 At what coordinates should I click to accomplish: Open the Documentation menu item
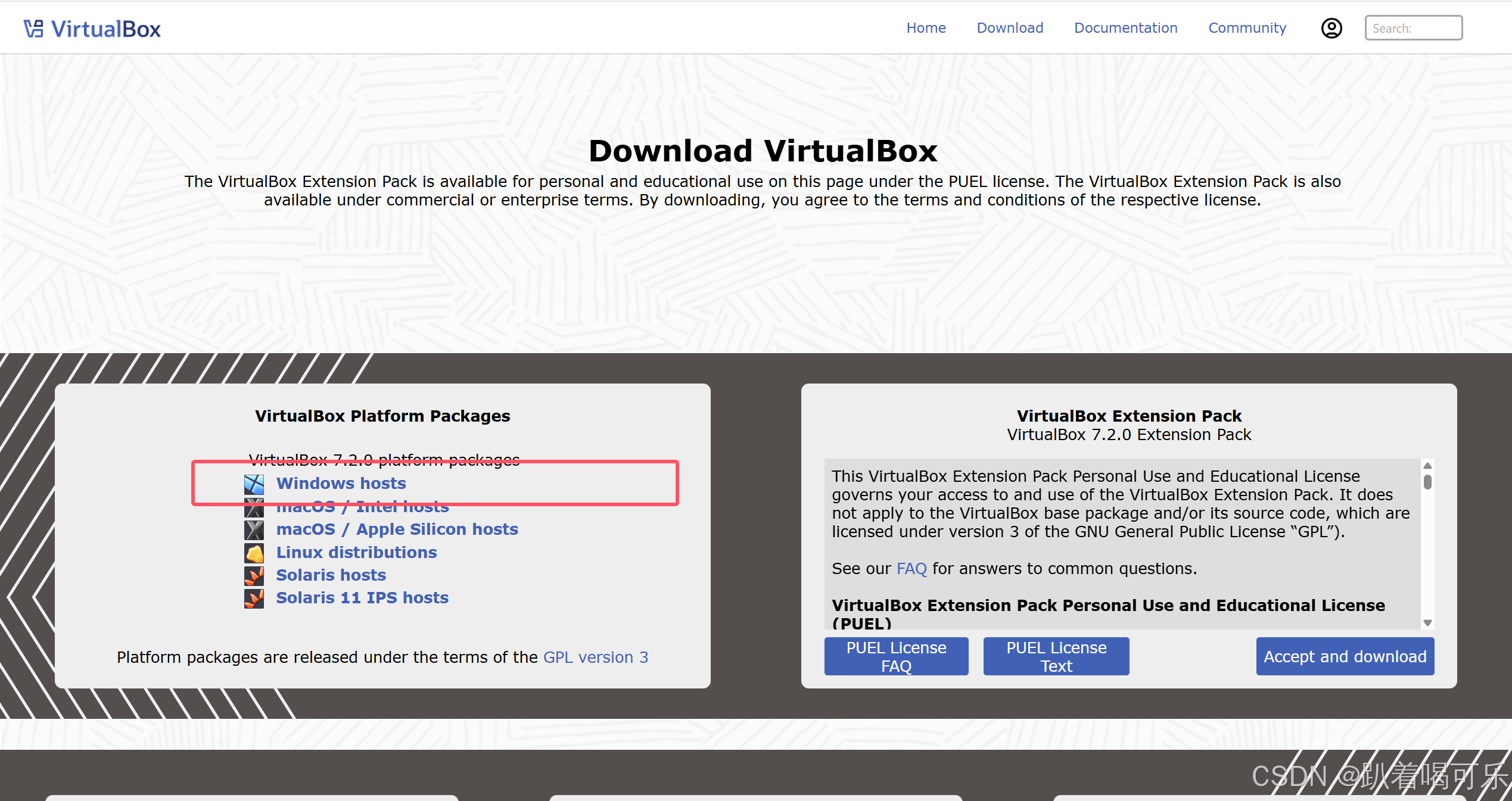(x=1125, y=28)
